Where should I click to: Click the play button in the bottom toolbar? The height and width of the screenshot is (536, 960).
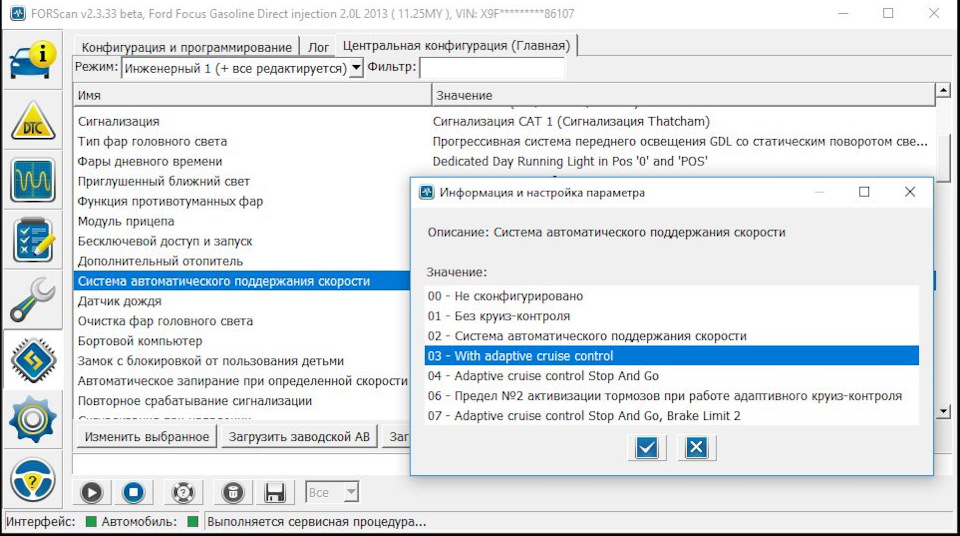(x=91, y=493)
